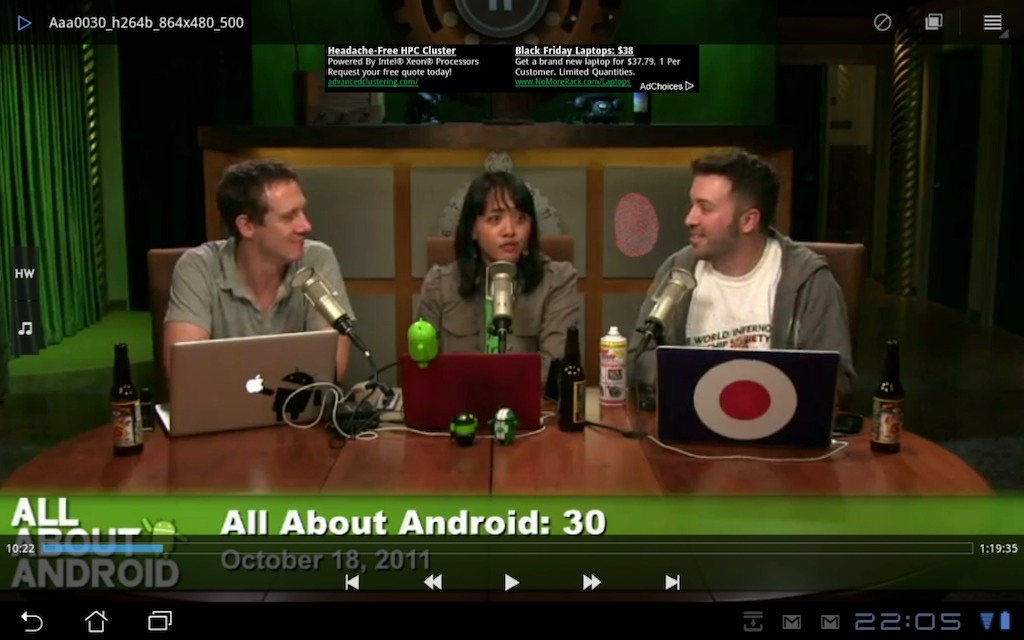This screenshot has width=1024, height=640.
Task: Fast forward the video
Action: coord(592,582)
